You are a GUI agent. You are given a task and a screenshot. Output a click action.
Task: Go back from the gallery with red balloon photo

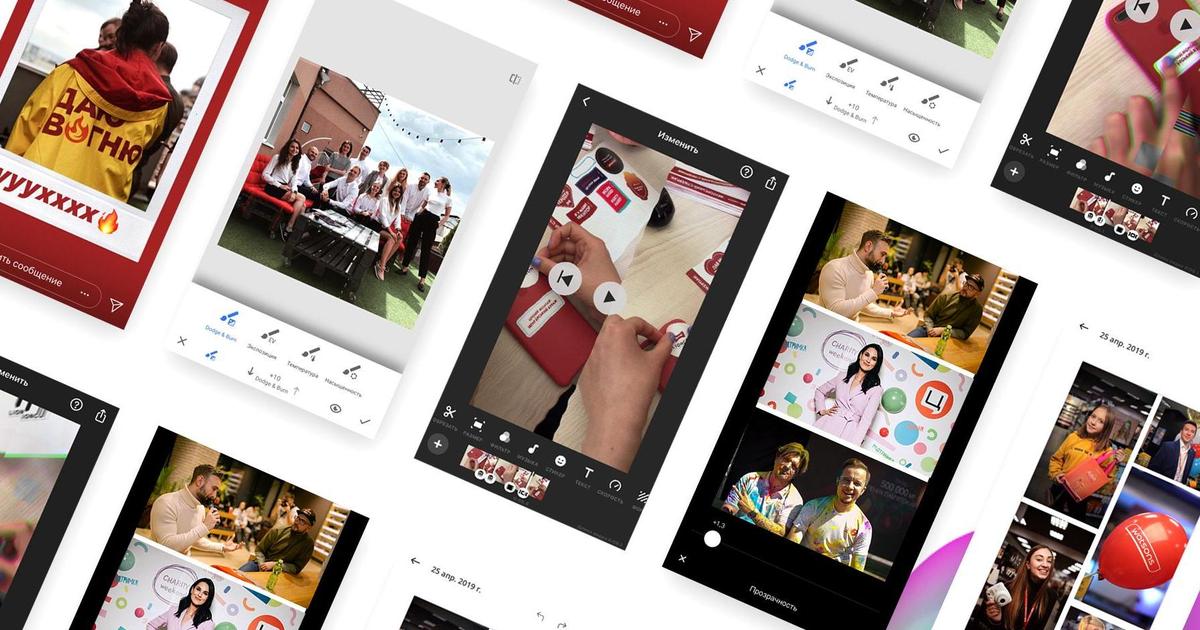click(x=1083, y=327)
